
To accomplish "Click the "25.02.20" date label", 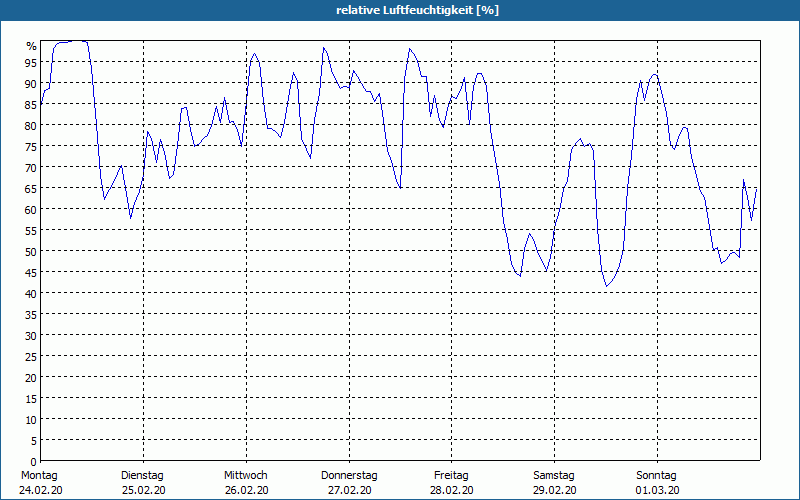I will tap(143, 490).
